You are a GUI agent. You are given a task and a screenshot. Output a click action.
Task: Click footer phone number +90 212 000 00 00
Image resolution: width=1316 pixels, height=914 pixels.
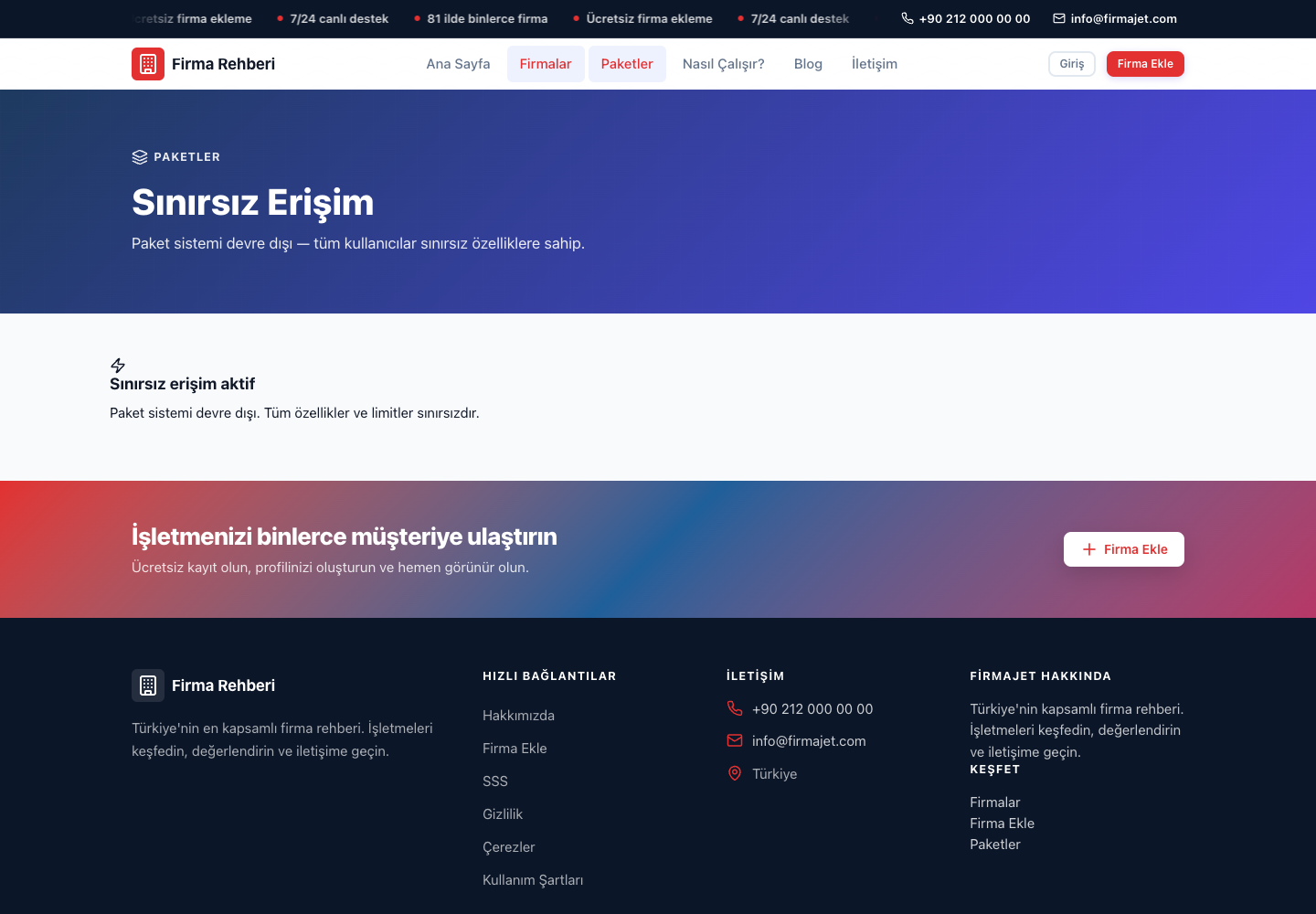(812, 709)
